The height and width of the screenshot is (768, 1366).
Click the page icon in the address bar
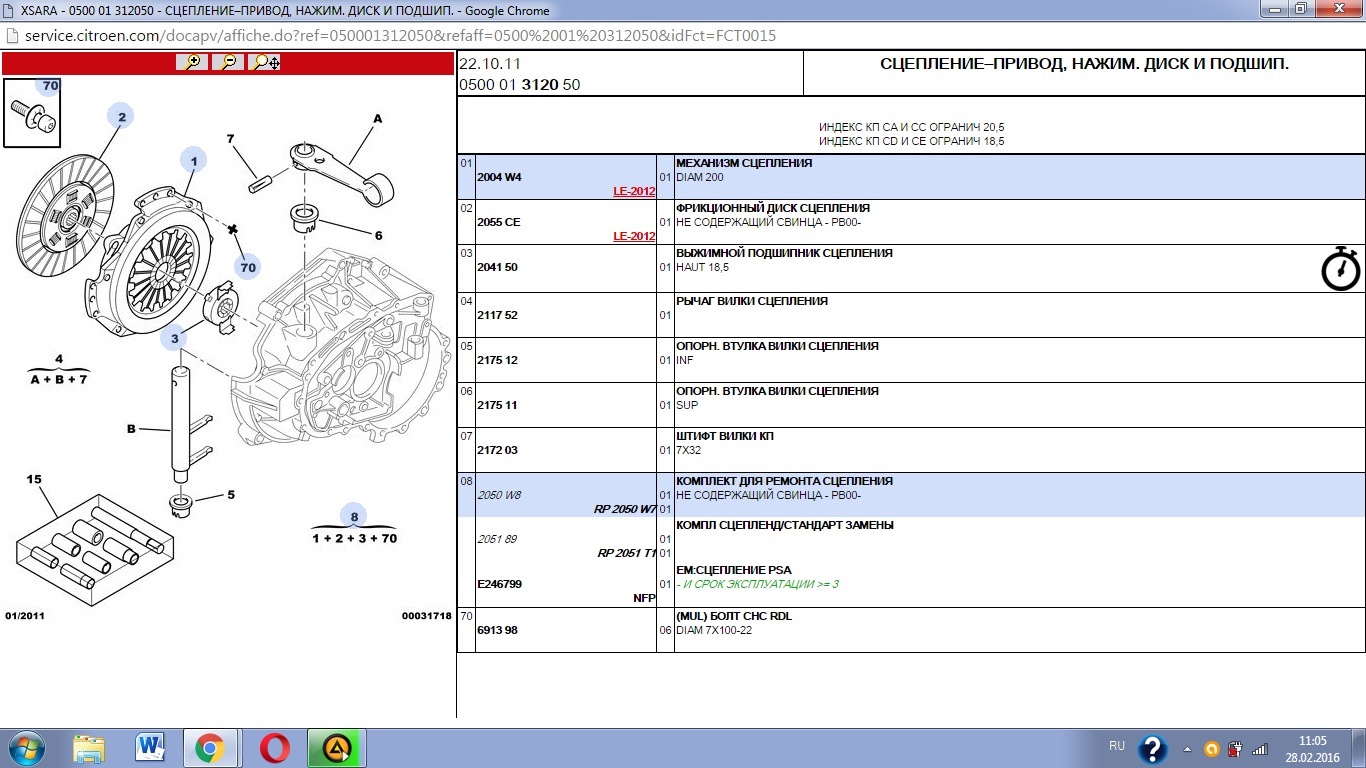point(12,36)
